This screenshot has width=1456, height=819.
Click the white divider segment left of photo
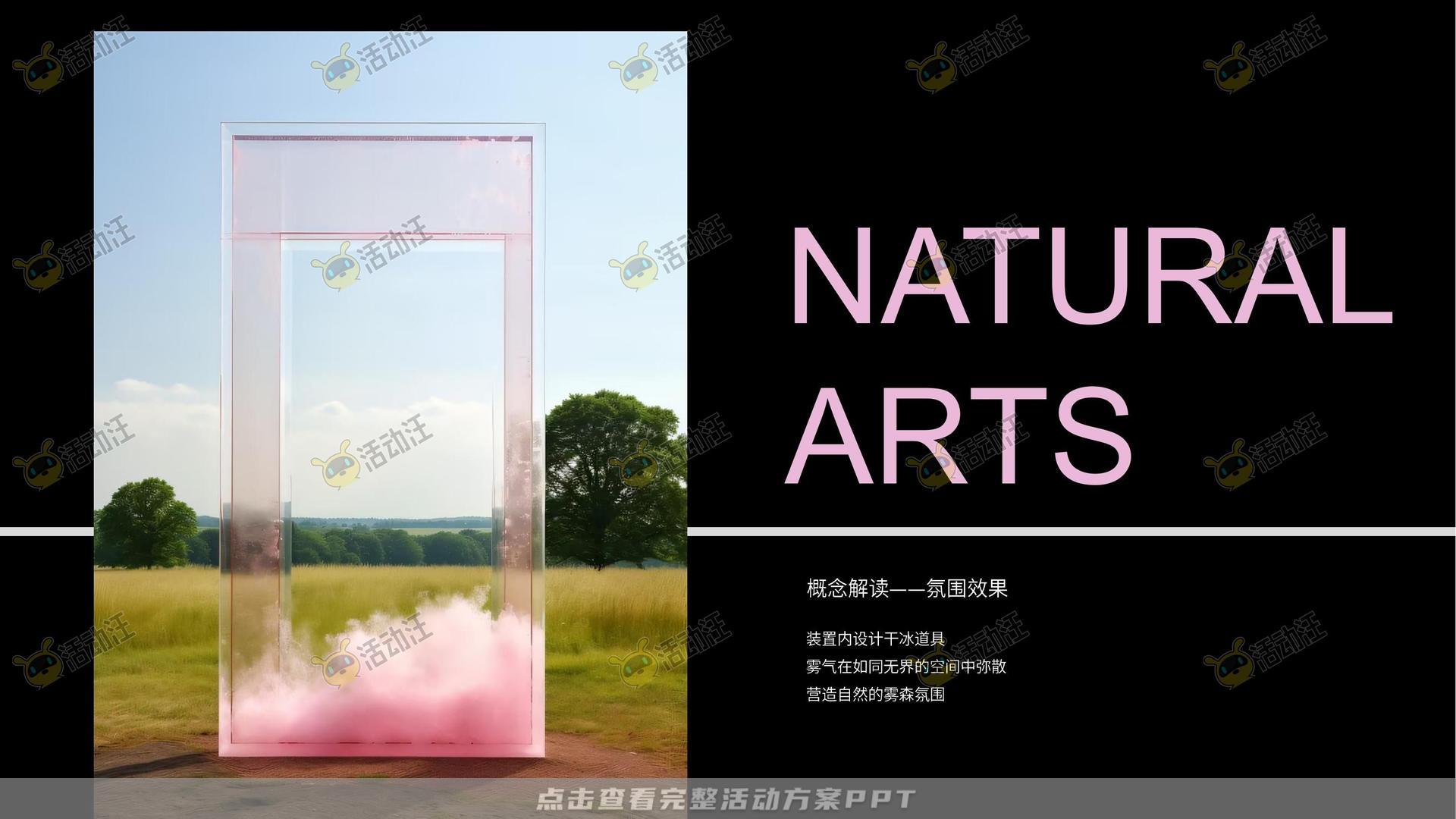click(45, 532)
